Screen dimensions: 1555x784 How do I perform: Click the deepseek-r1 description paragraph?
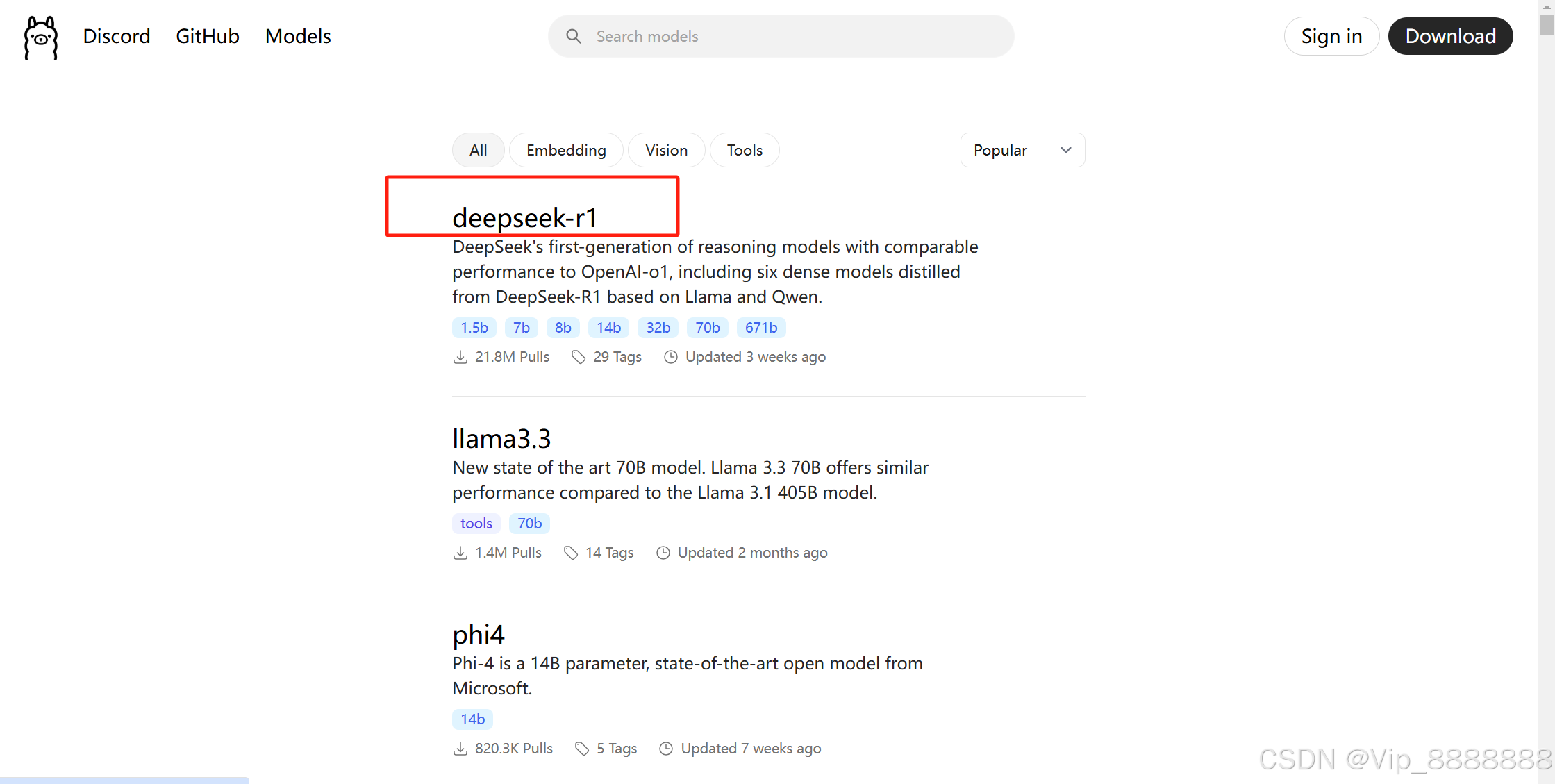715,272
